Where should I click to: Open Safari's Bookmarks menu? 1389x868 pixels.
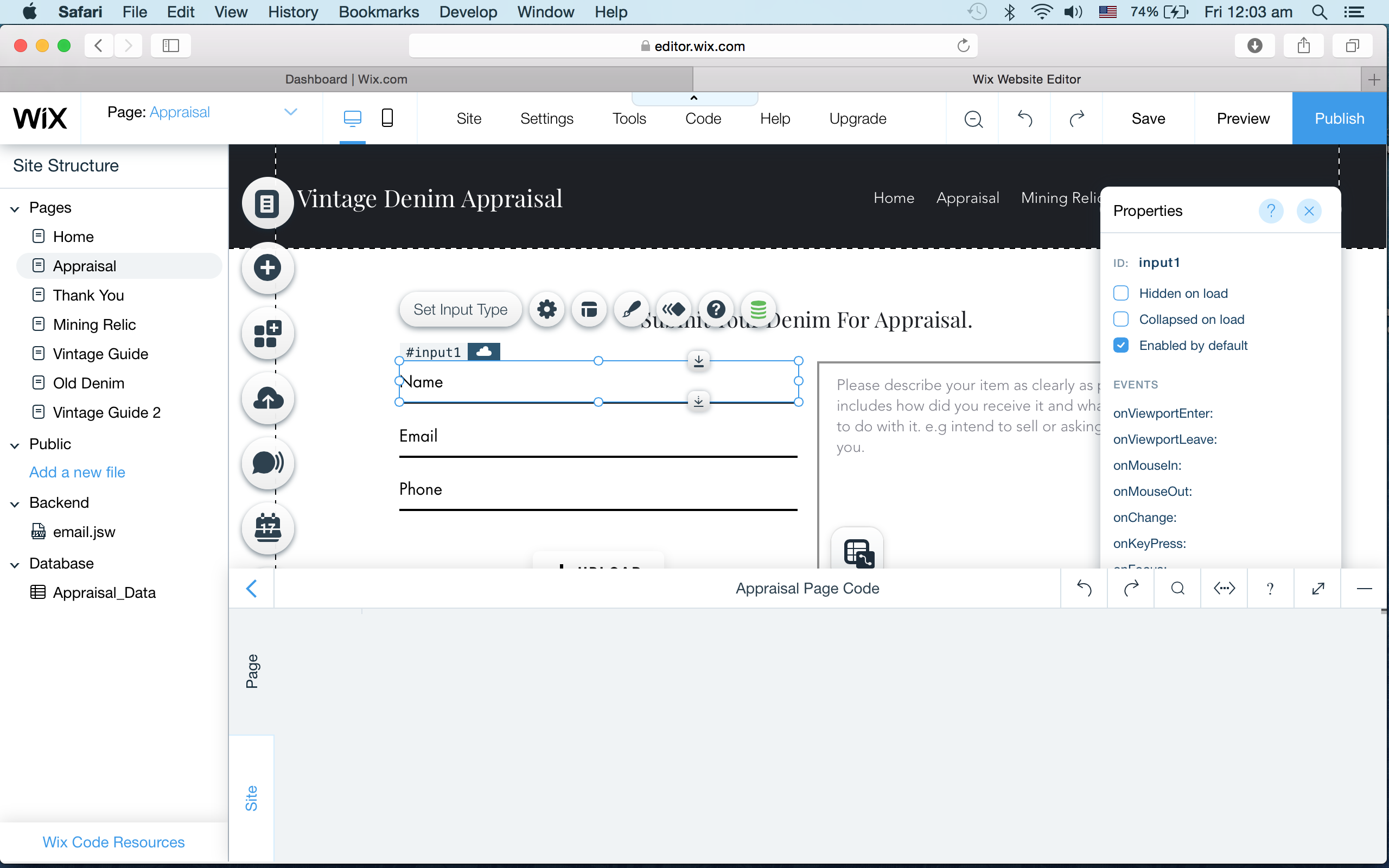click(x=378, y=12)
